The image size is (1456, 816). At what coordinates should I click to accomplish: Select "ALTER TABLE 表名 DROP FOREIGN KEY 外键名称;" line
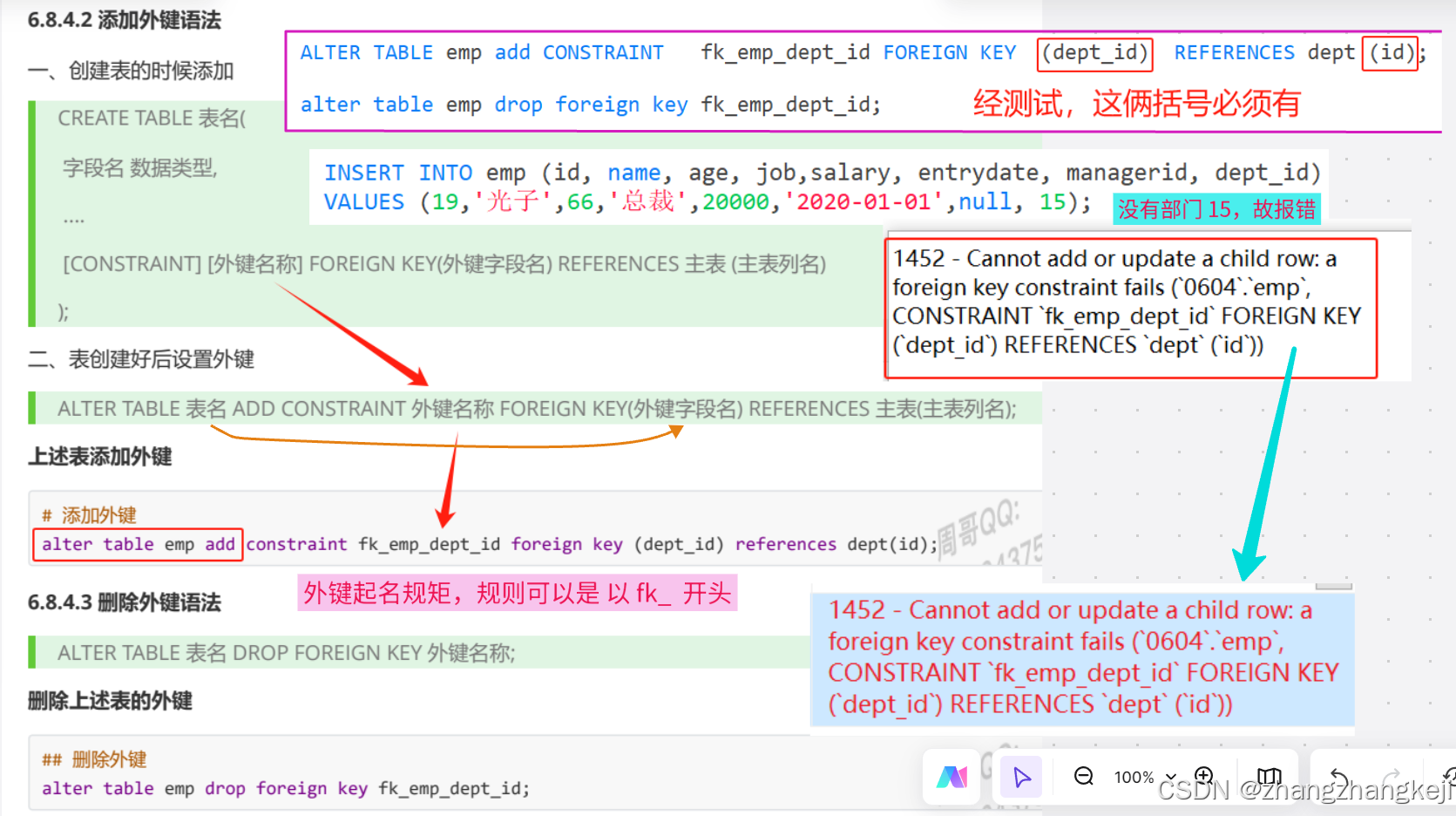coord(287,652)
